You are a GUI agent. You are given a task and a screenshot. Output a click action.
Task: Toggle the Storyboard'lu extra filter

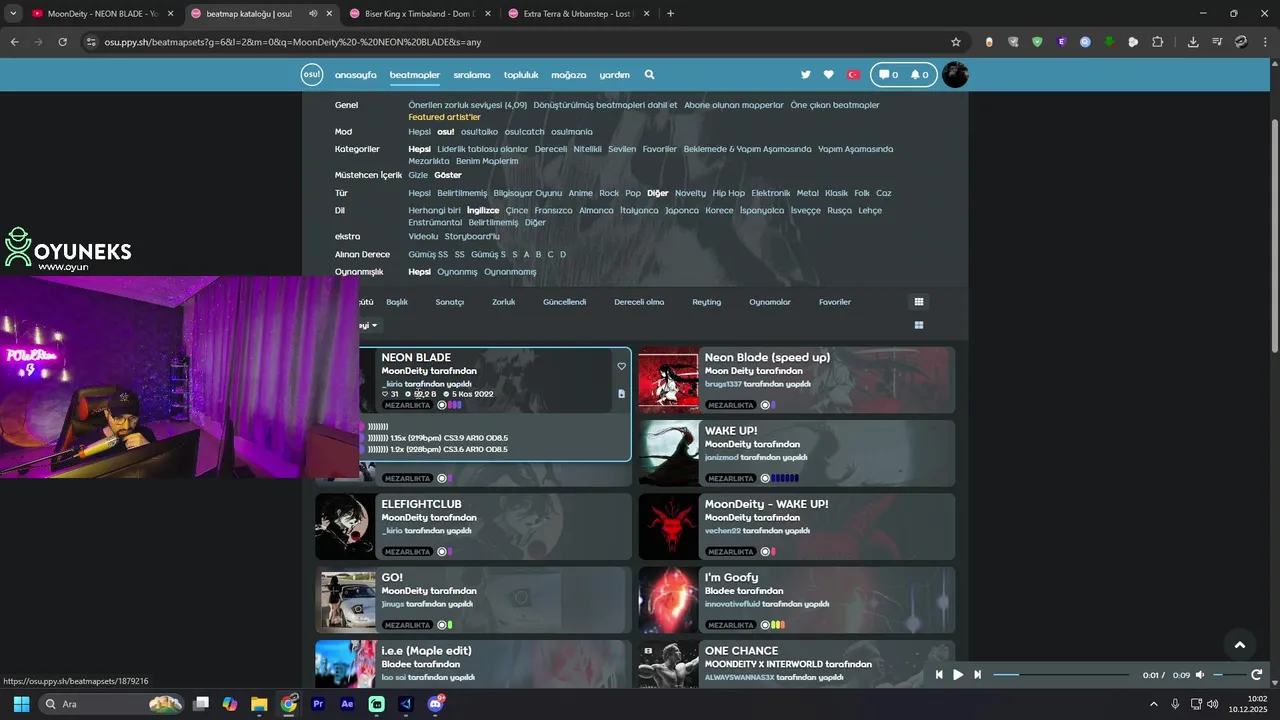coord(472,237)
